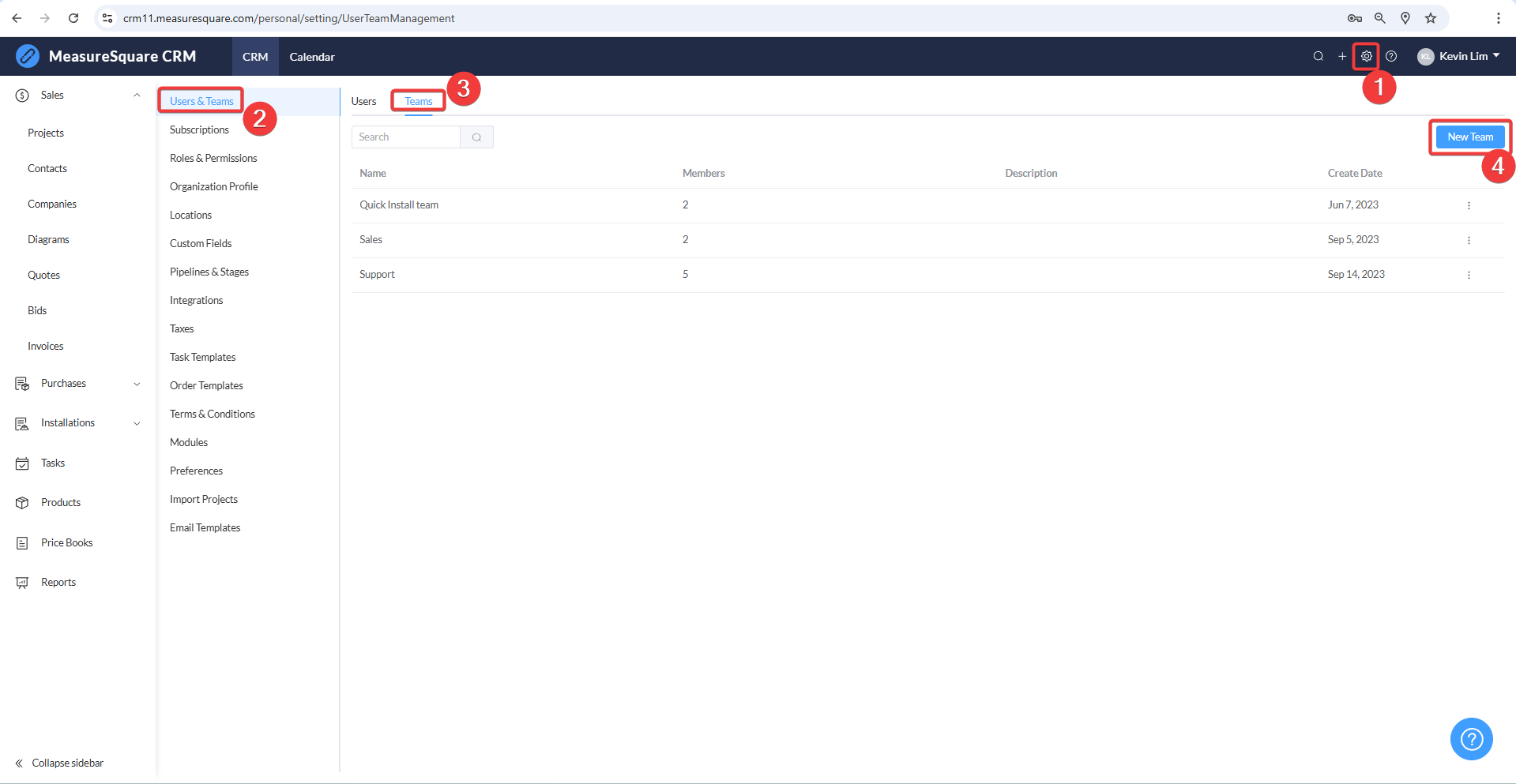Open the CRM top navigation tab
Image resolution: width=1516 pixels, height=784 pixels.
click(x=255, y=57)
